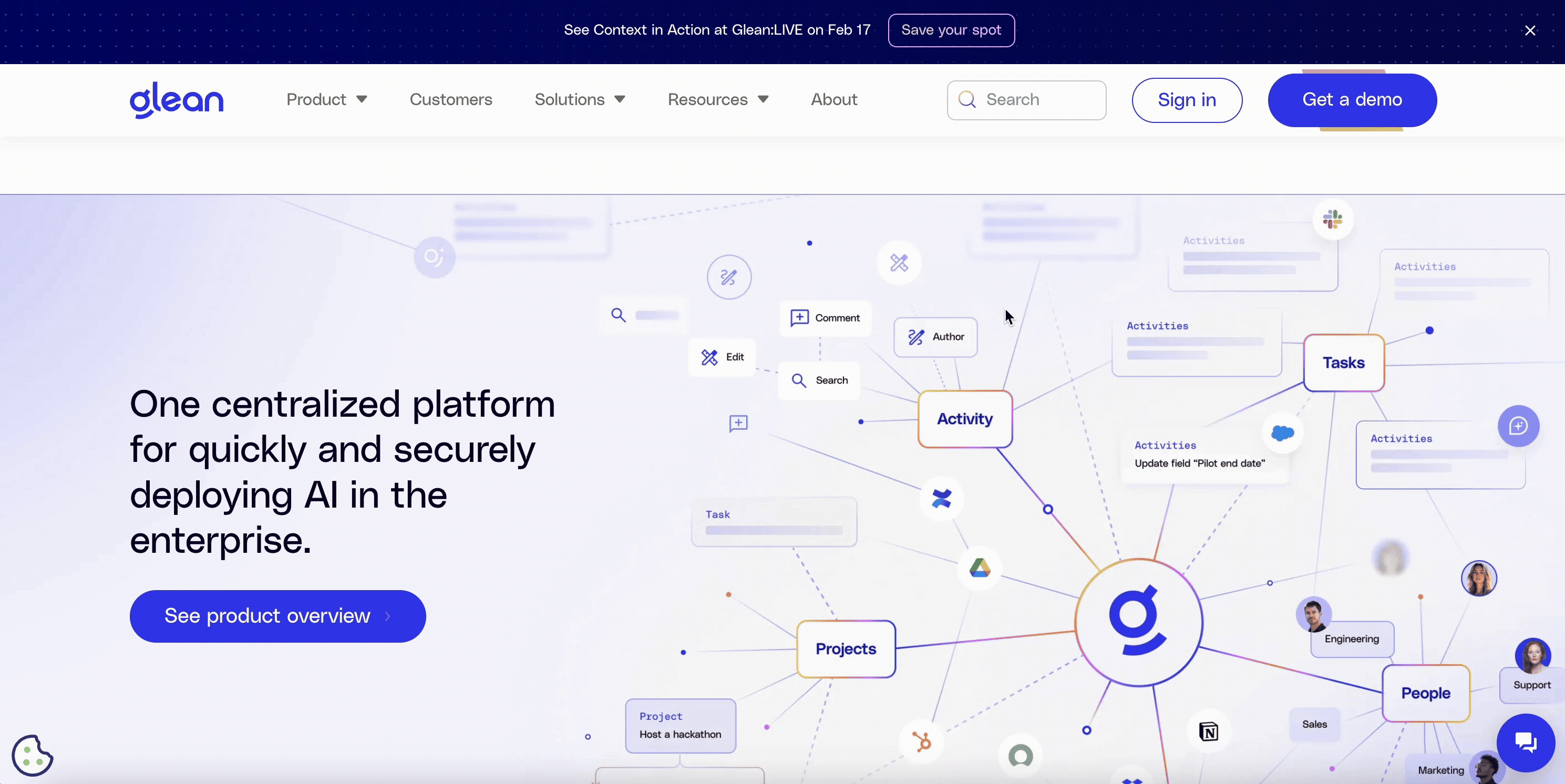Screen dimensions: 1565x784
Task: Click the Edit chip
Action: click(723, 357)
